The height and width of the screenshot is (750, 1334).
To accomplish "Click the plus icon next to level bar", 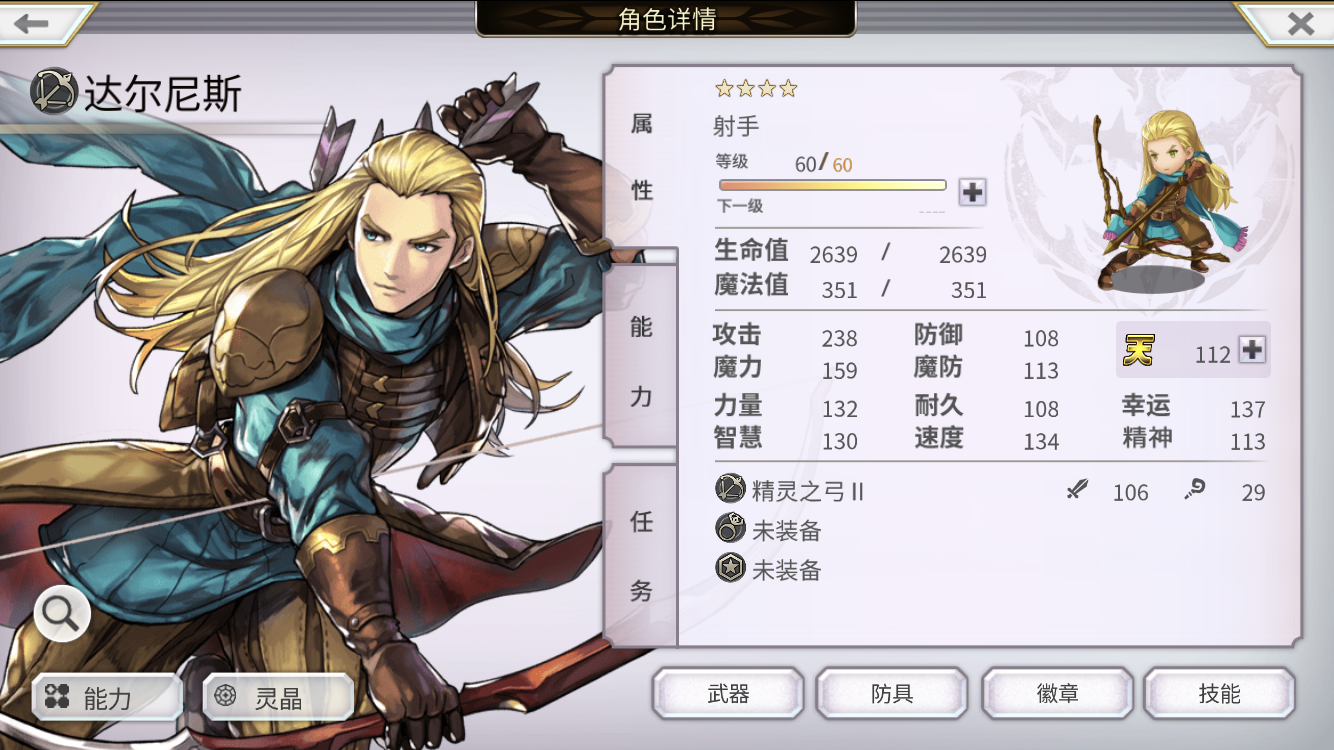I will pyautogui.click(x=972, y=192).
